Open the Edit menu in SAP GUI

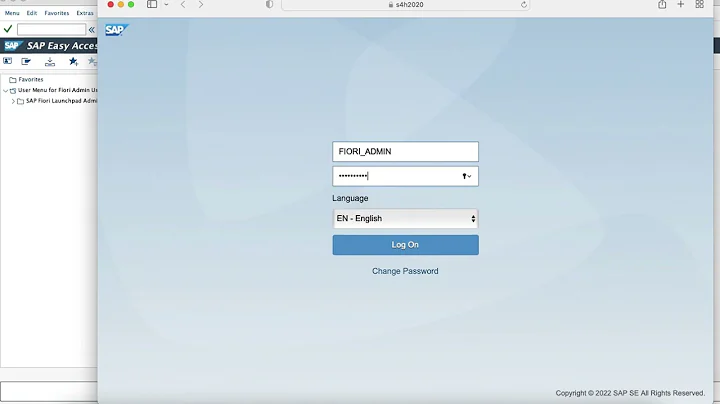tap(32, 13)
